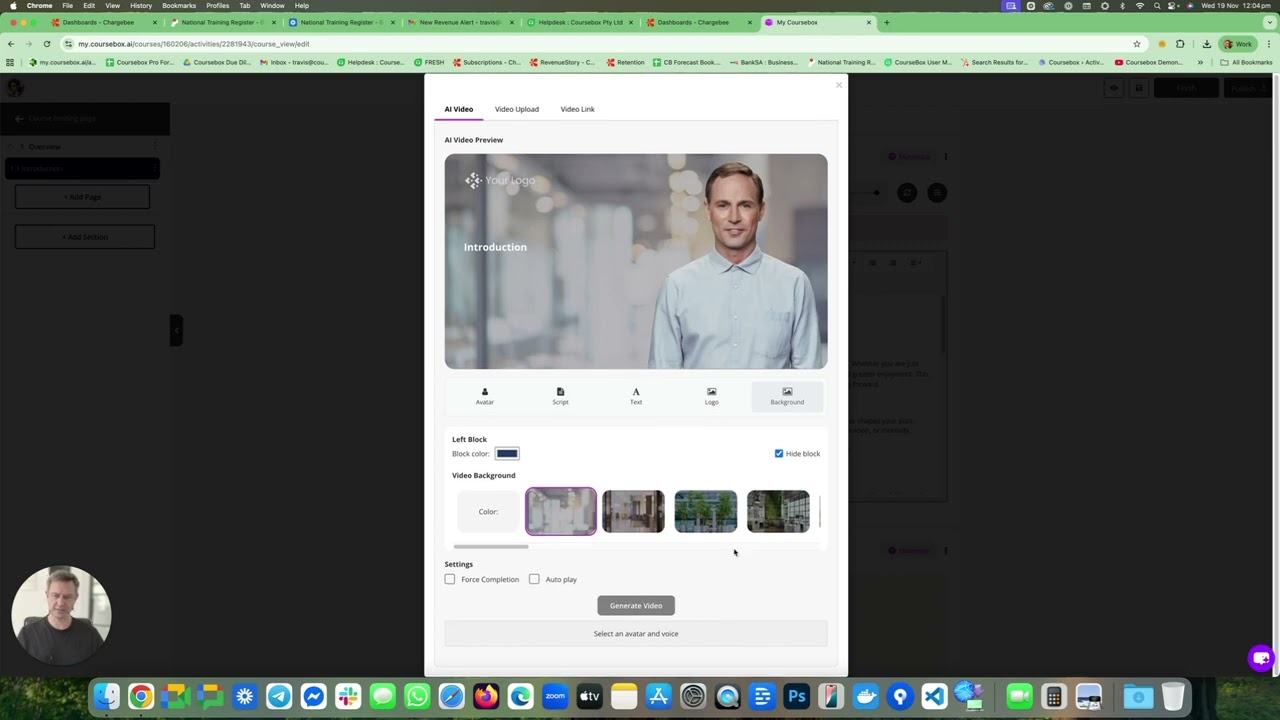Click the browser back arrow
Image resolution: width=1280 pixels, height=720 pixels.
click(11, 44)
